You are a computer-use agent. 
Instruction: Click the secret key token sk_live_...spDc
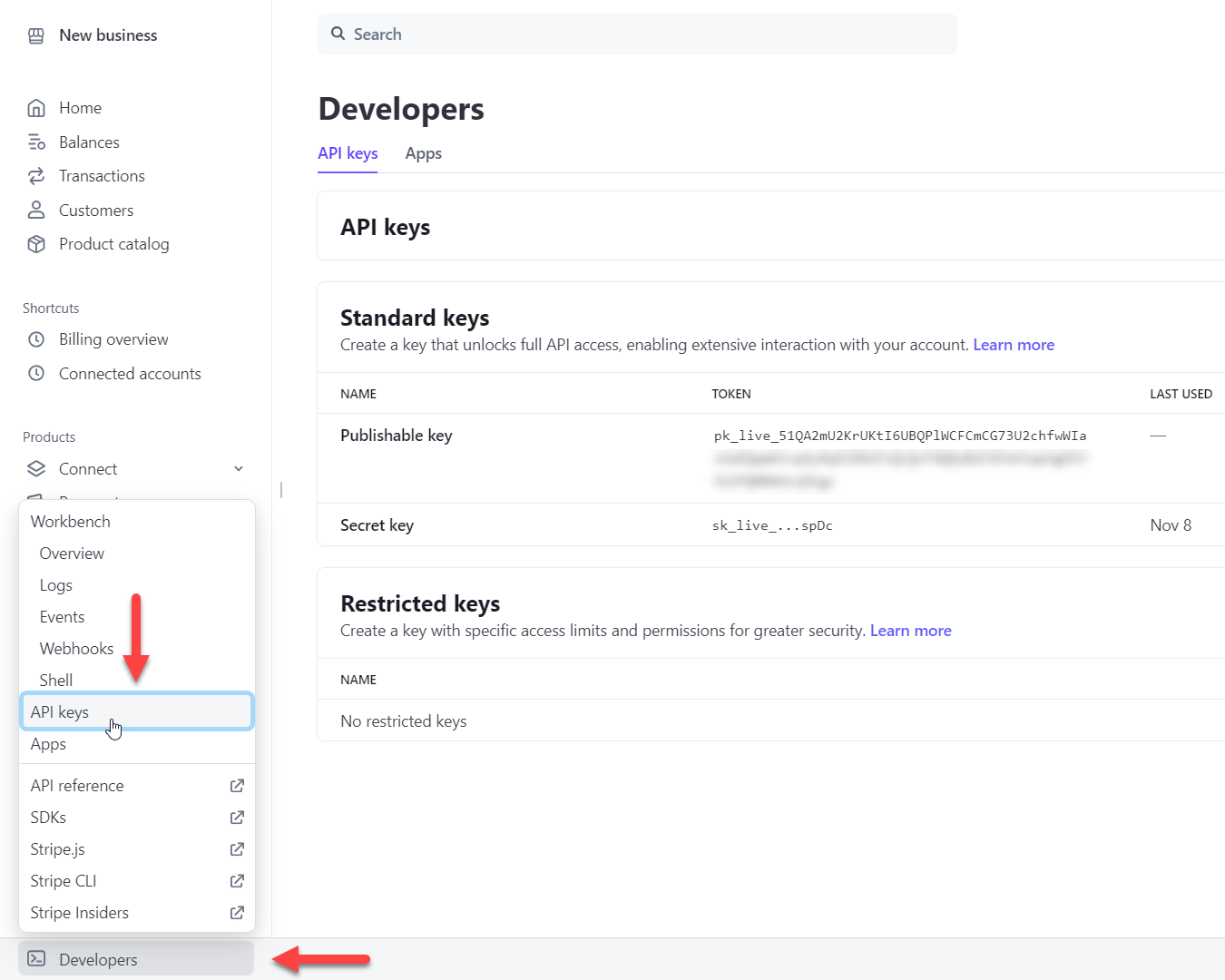coord(772,525)
